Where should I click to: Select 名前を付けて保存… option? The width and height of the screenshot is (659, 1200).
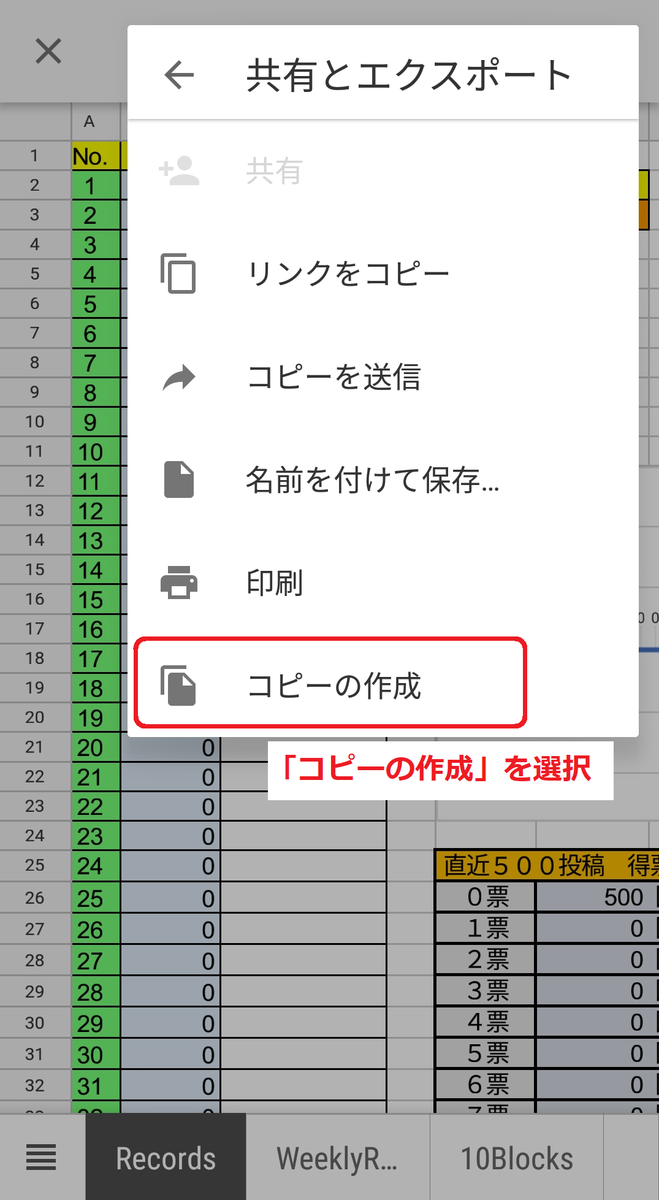pos(383,480)
